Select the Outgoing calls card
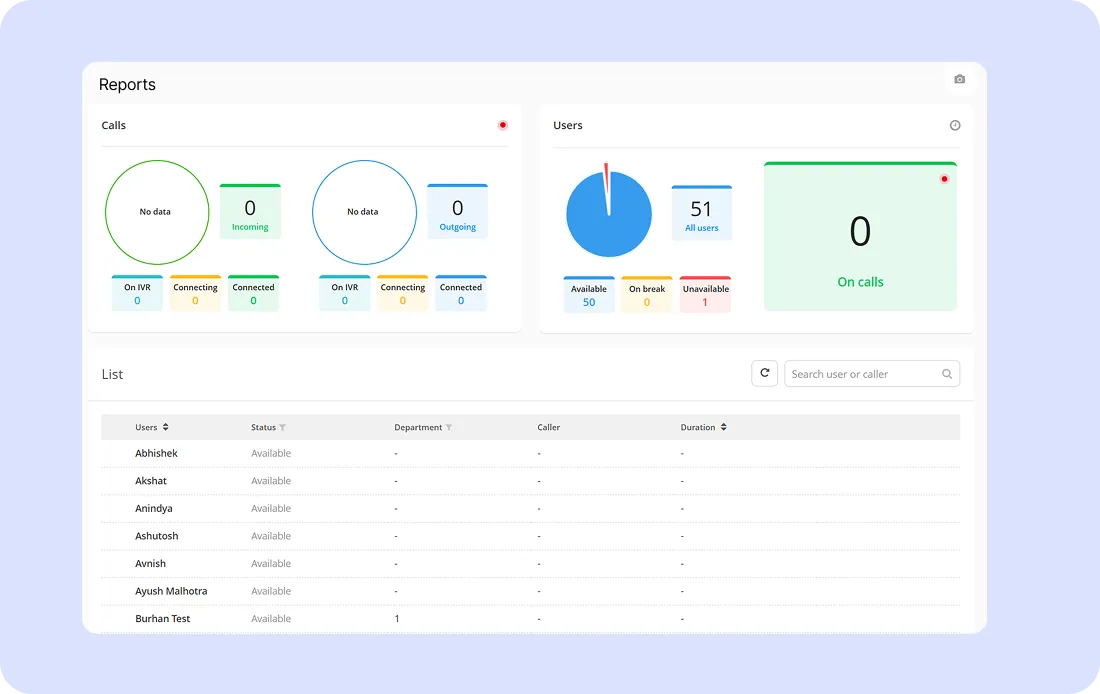Image resolution: width=1100 pixels, height=694 pixels. 457,209
